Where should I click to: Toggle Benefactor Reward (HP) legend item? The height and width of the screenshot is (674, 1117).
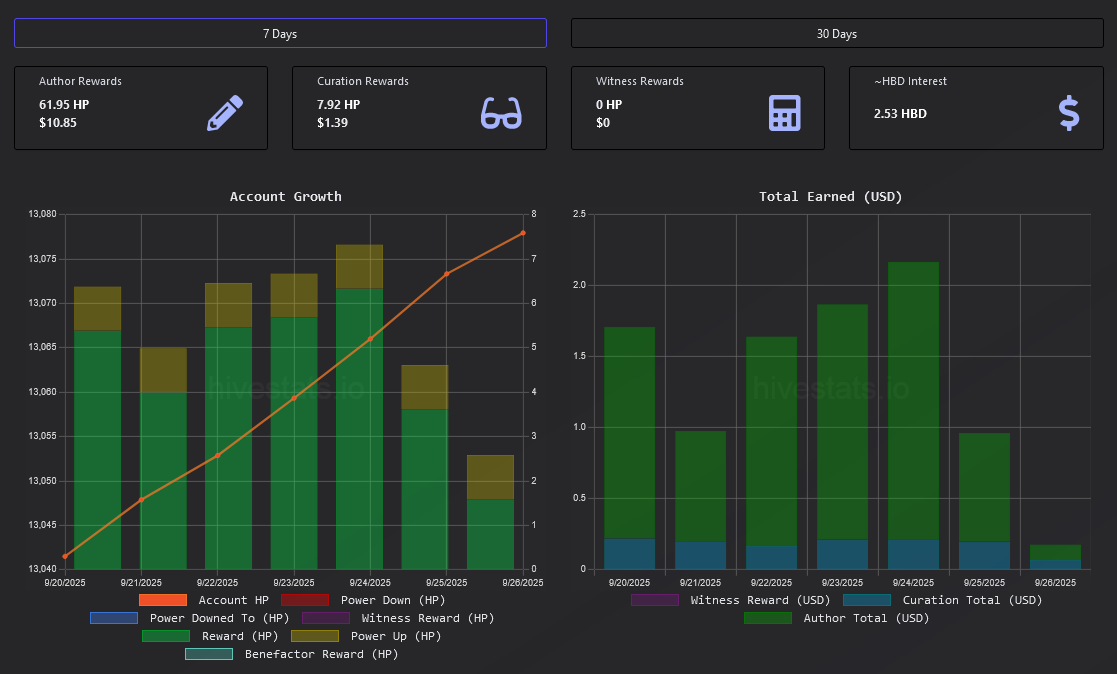(x=209, y=654)
